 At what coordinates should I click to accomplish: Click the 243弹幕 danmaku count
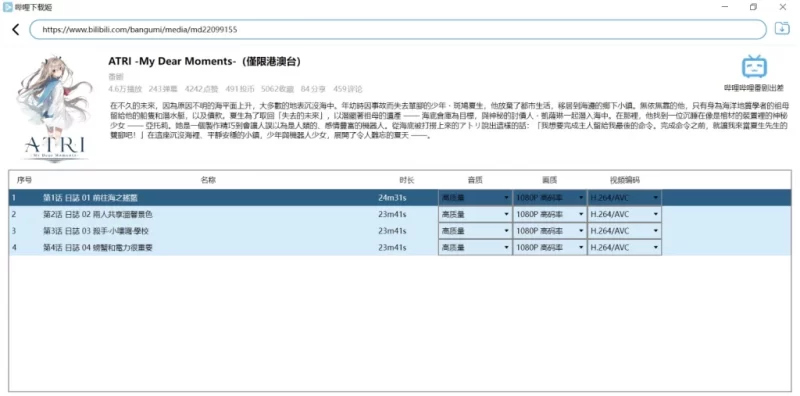pos(163,89)
